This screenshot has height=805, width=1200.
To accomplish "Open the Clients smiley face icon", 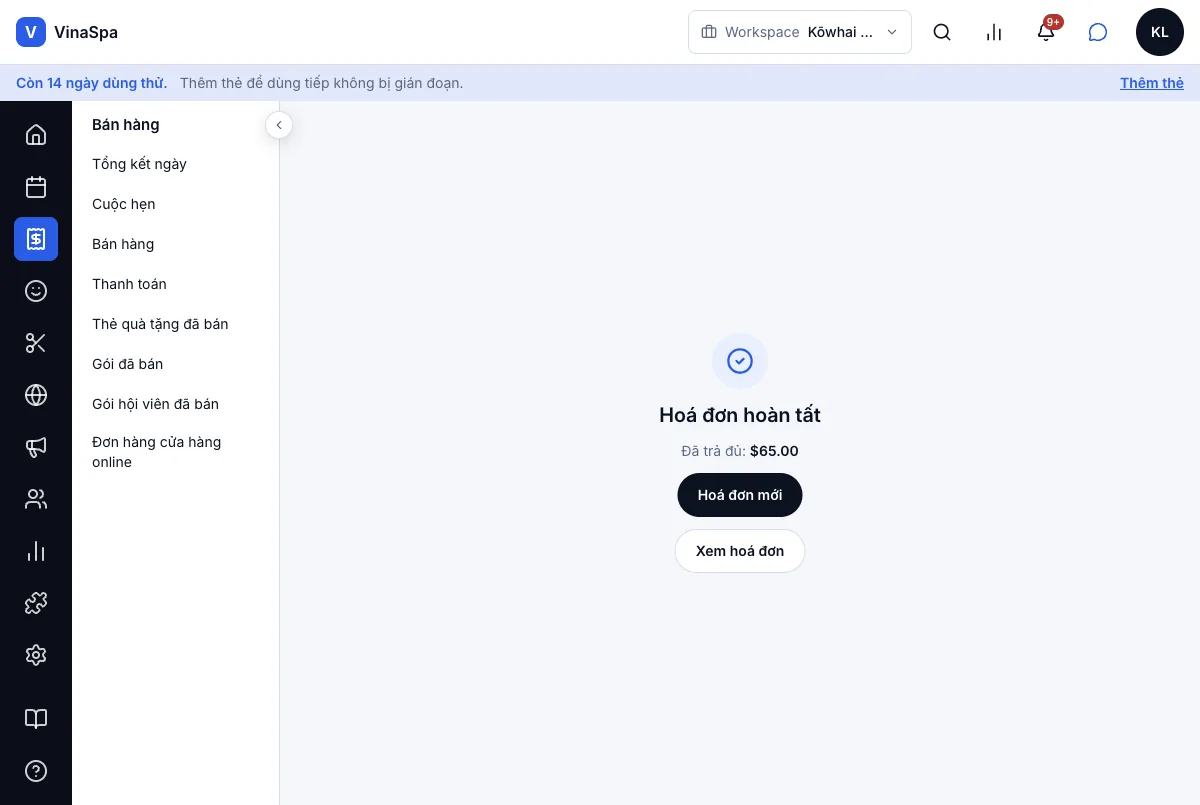I will [x=36, y=291].
